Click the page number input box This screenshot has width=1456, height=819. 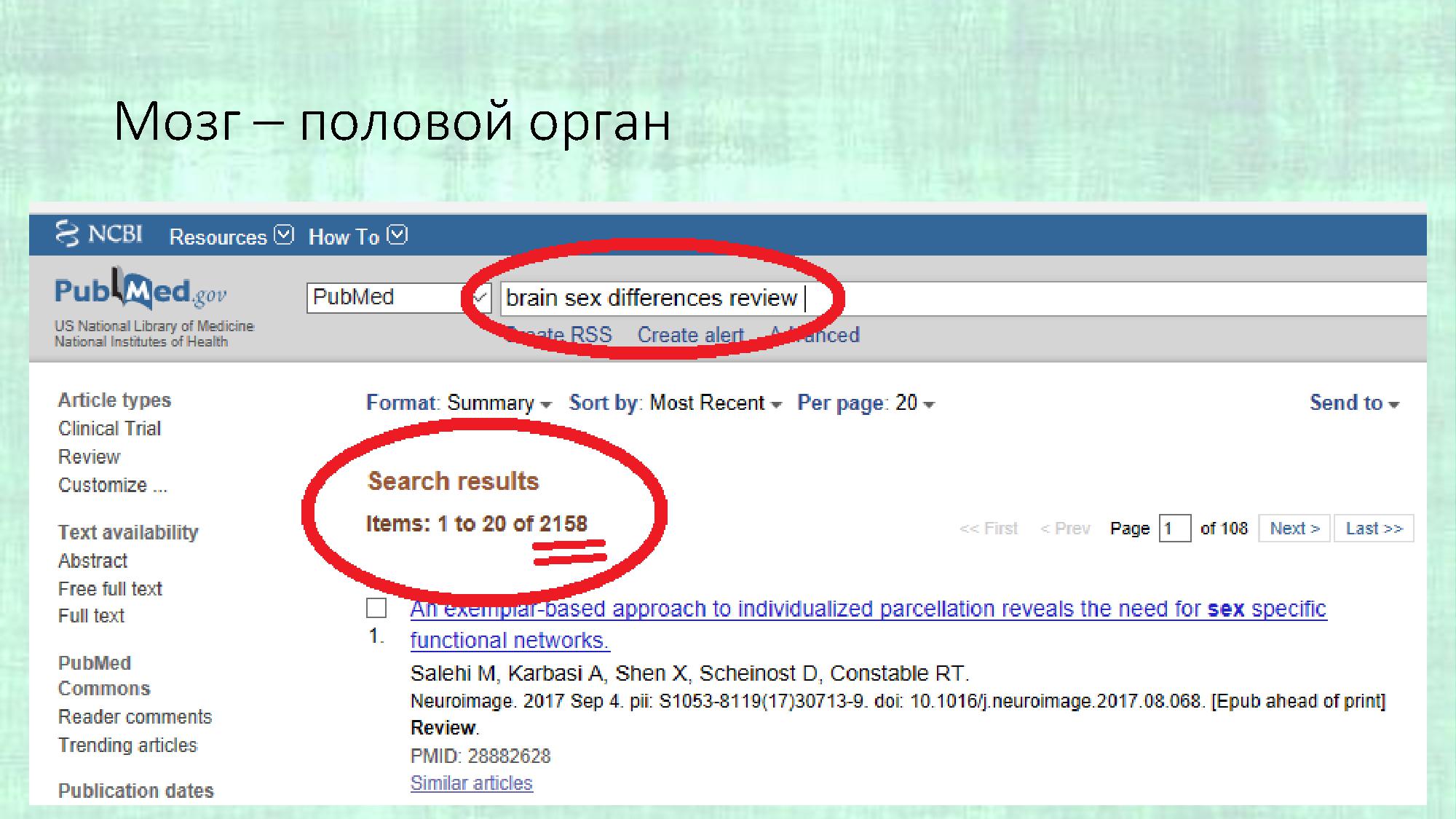tap(1174, 529)
